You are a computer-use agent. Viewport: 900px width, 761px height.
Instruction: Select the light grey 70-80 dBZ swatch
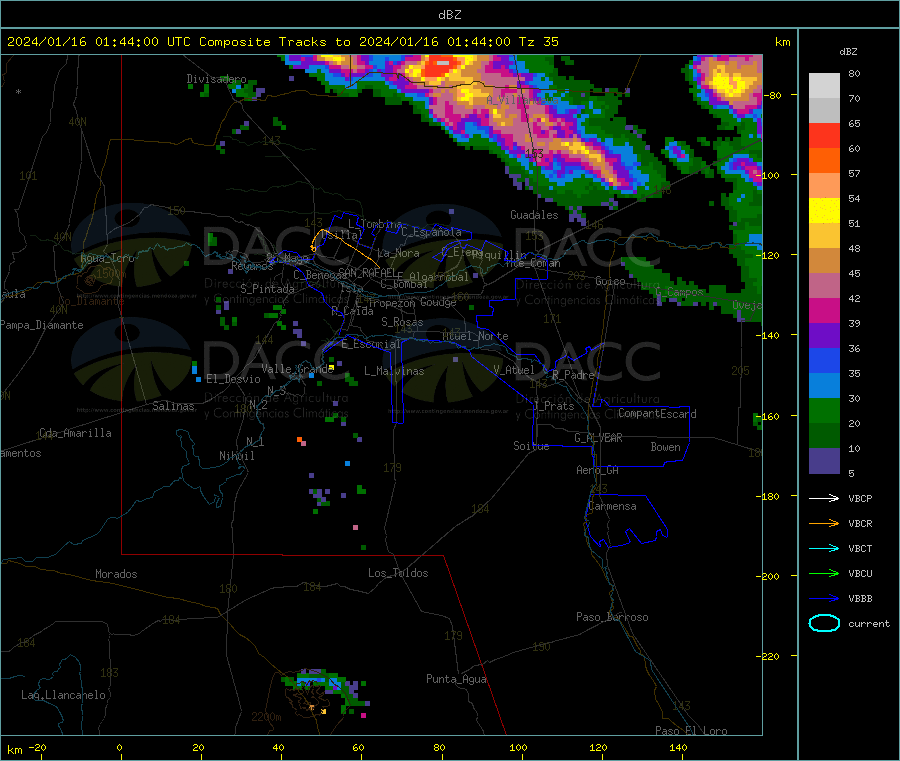(x=824, y=86)
